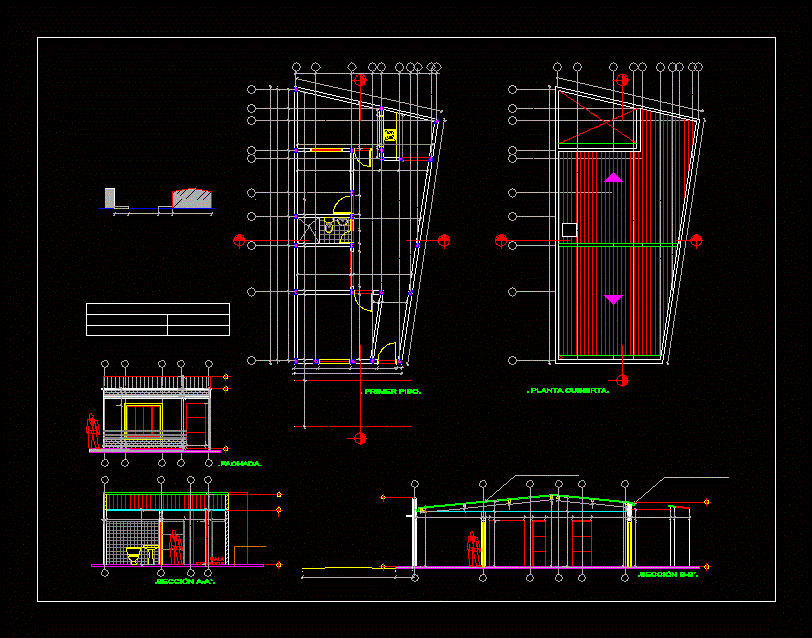
Task: Click the small white square on roof plan
Action: [x=569, y=230]
